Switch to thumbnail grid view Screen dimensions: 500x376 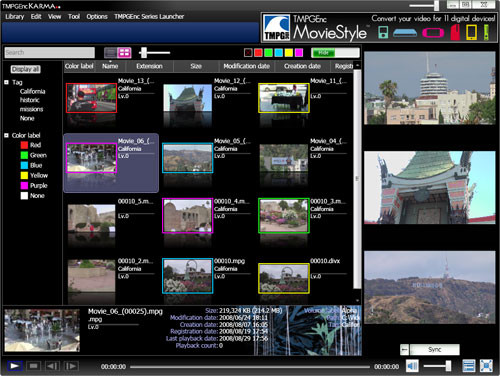coord(124,53)
